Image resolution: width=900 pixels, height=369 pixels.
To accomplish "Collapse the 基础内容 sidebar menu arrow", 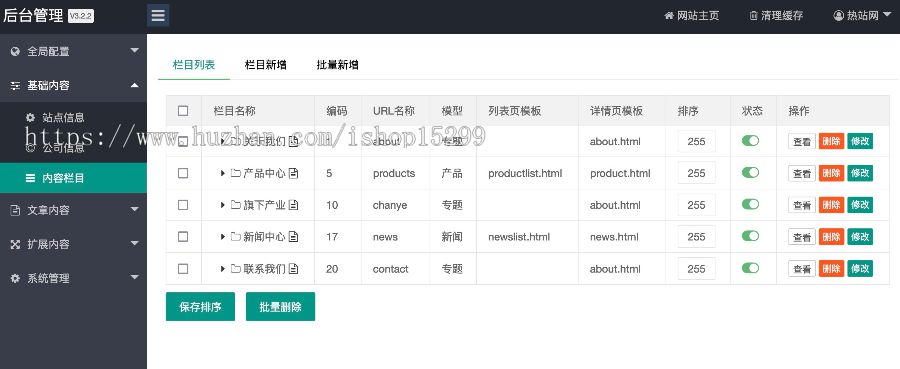I will click(134, 85).
